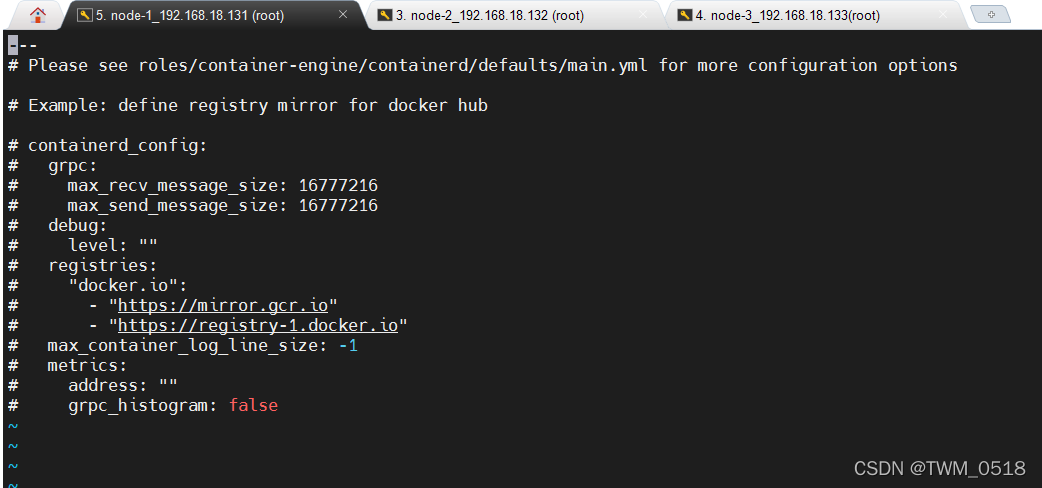Click the session icon on node-1 tab
The width and height of the screenshot is (1042, 488).
click(x=85, y=15)
